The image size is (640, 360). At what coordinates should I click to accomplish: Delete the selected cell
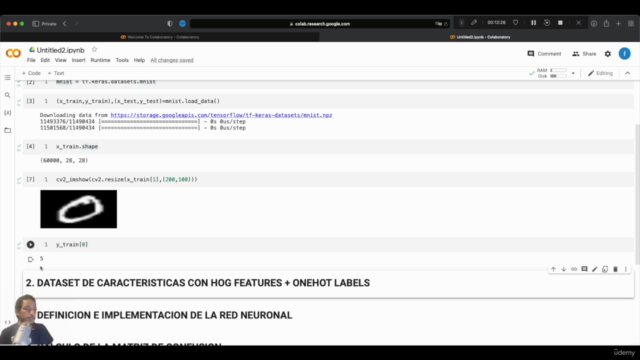(616, 269)
